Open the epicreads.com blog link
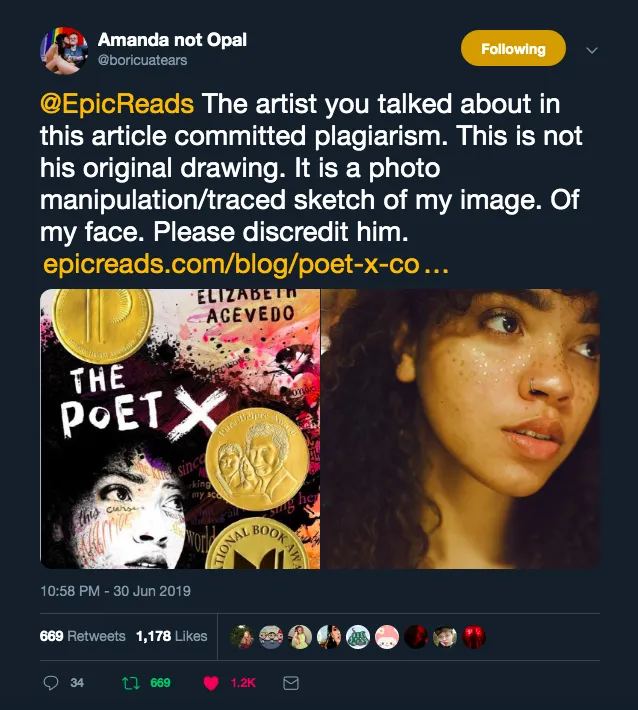 click(245, 266)
